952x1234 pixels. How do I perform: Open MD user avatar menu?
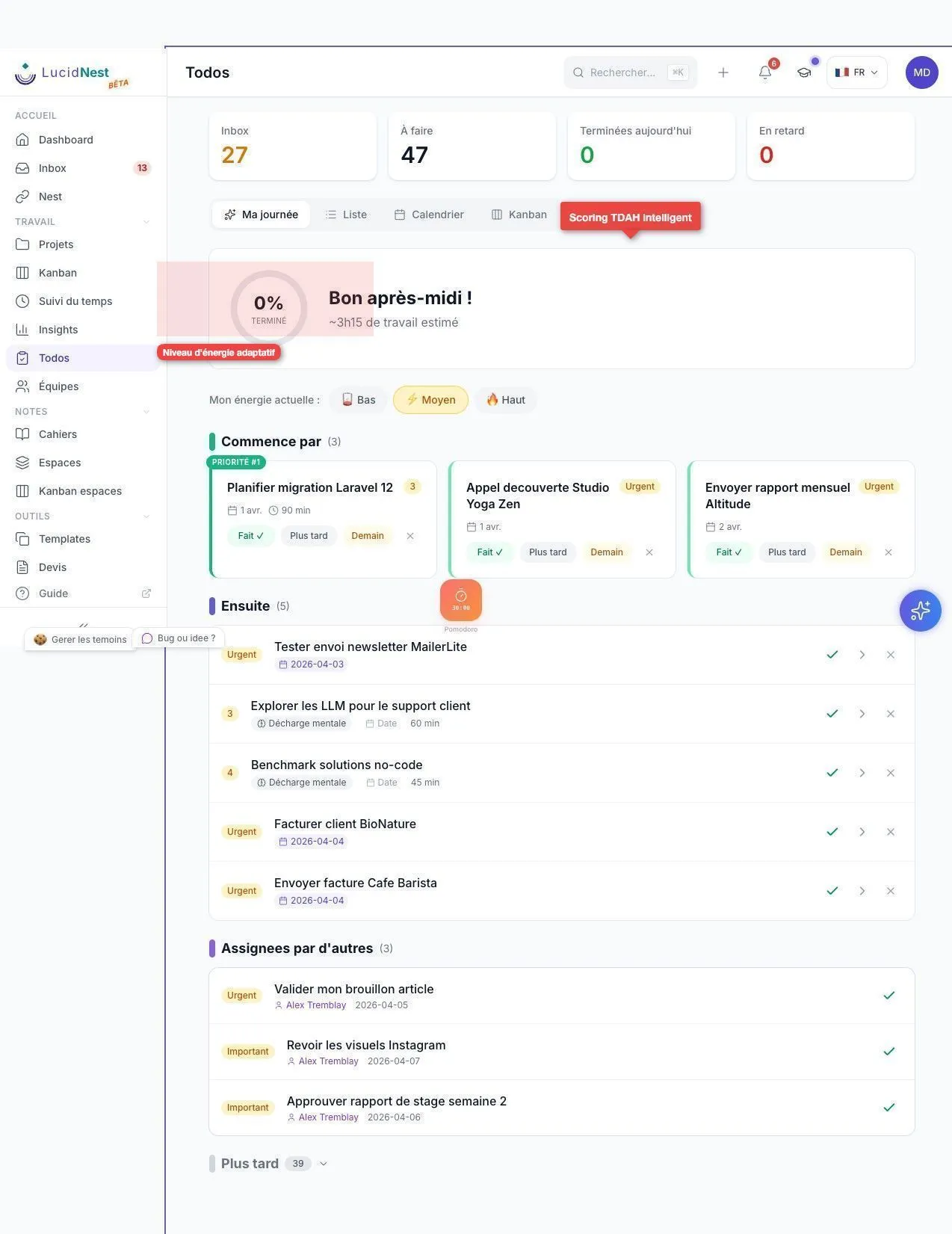pyautogui.click(x=922, y=73)
